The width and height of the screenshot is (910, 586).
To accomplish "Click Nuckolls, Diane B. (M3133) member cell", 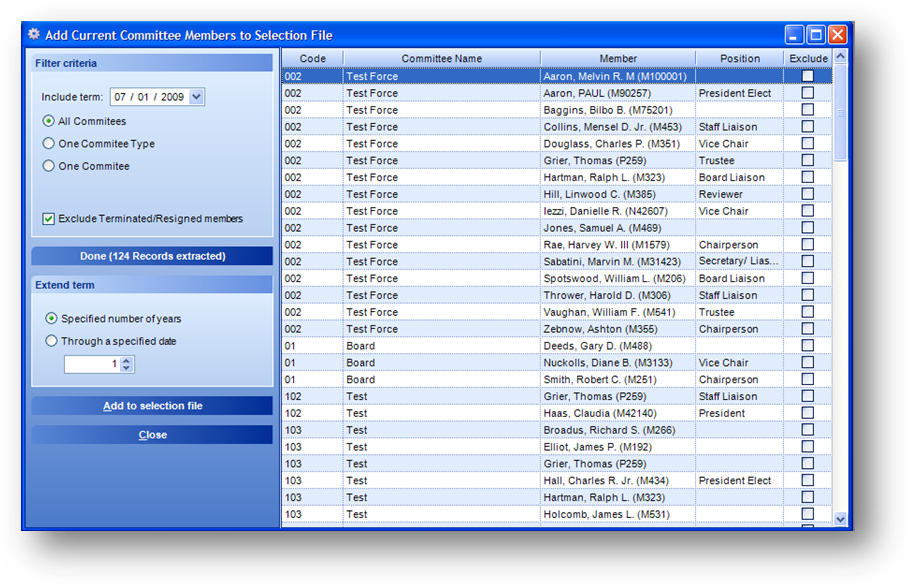I will click(x=618, y=363).
